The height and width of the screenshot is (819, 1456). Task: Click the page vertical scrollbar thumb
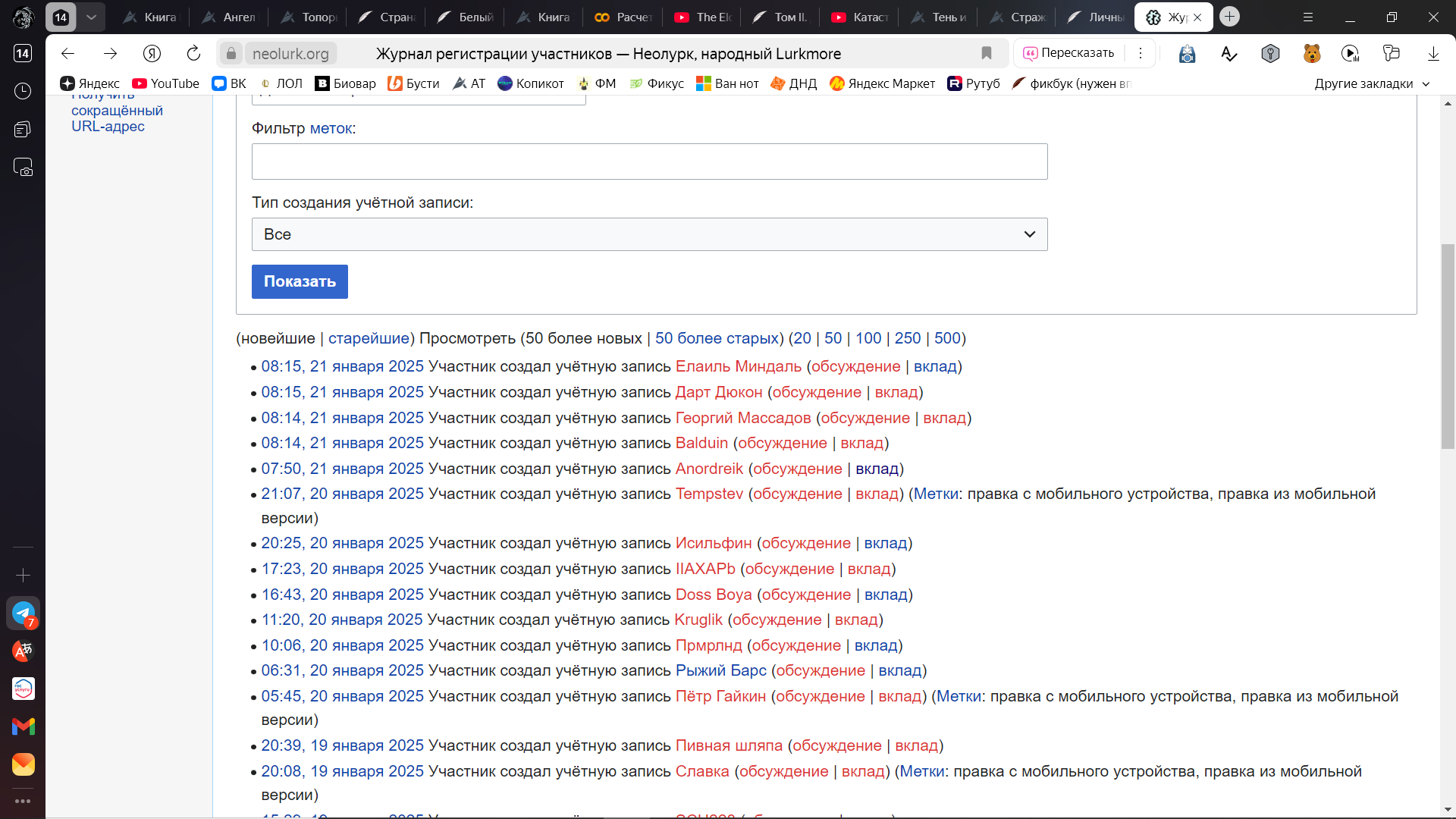coord(1448,345)
